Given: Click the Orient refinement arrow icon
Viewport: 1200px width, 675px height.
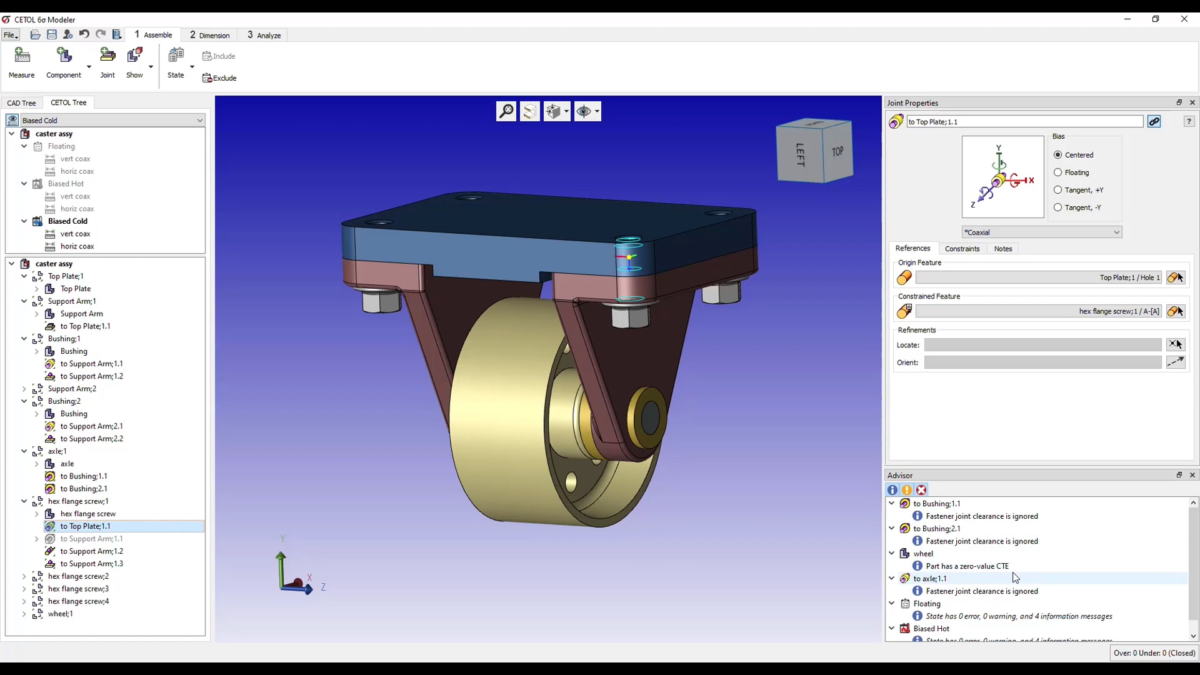Looking at the screenshot, I should coord(1175,362).
